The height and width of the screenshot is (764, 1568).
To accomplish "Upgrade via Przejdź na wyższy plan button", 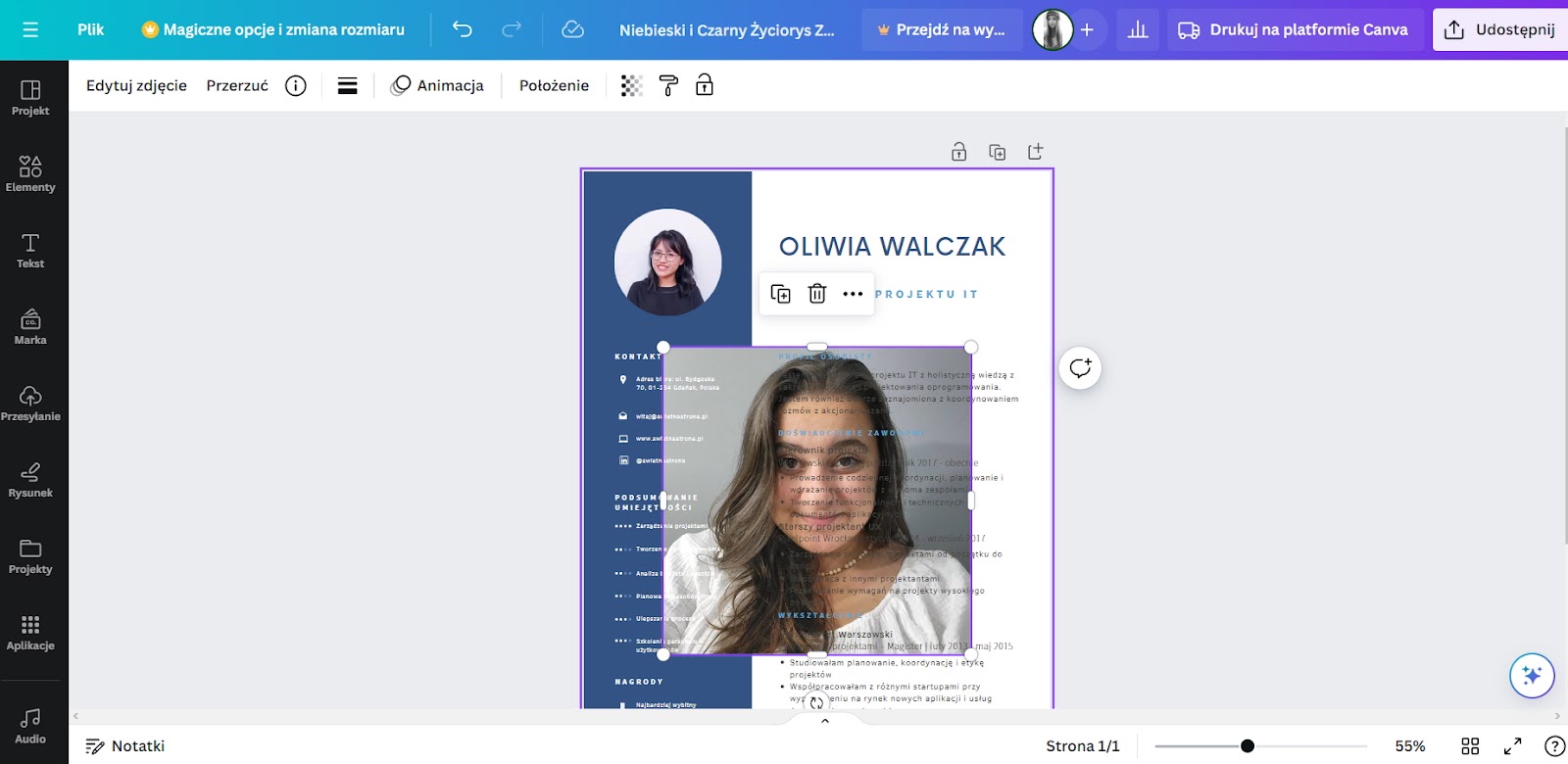I will 942,29.
